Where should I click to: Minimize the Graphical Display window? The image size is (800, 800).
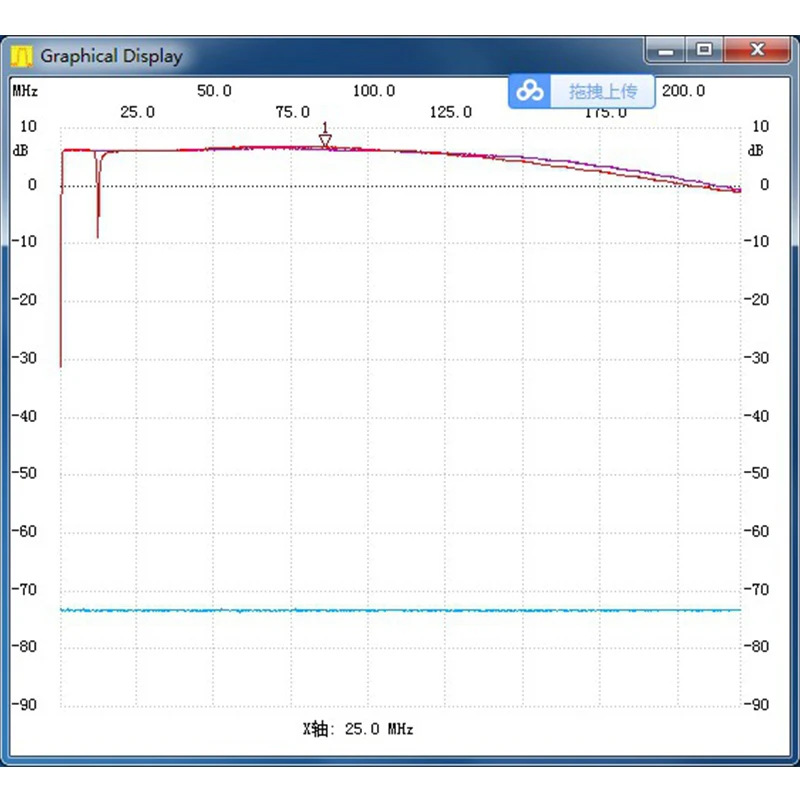click(665, 51)
